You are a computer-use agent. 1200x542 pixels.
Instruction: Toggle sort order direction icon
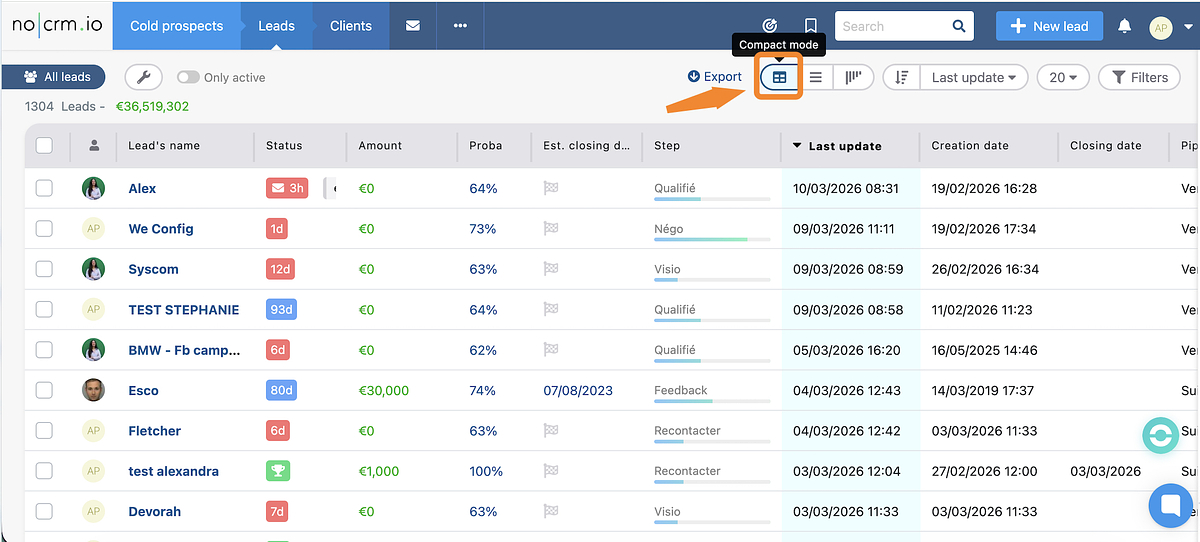(902, 77)
